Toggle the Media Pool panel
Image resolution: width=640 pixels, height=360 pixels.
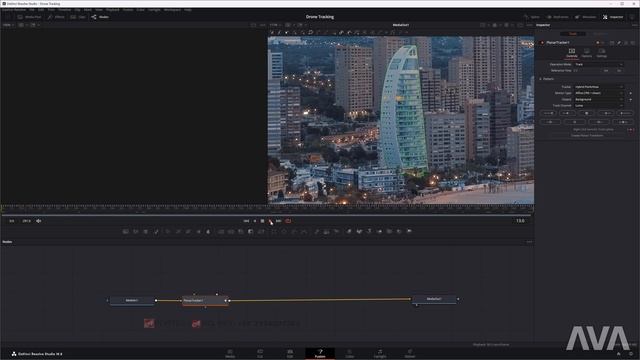click(29, 17)
